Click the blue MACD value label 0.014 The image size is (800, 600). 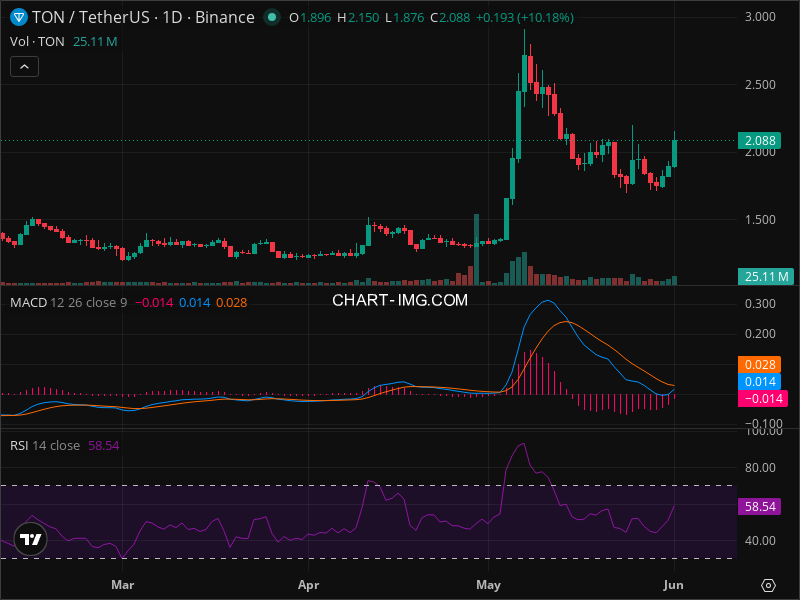[x=760, y=381]
